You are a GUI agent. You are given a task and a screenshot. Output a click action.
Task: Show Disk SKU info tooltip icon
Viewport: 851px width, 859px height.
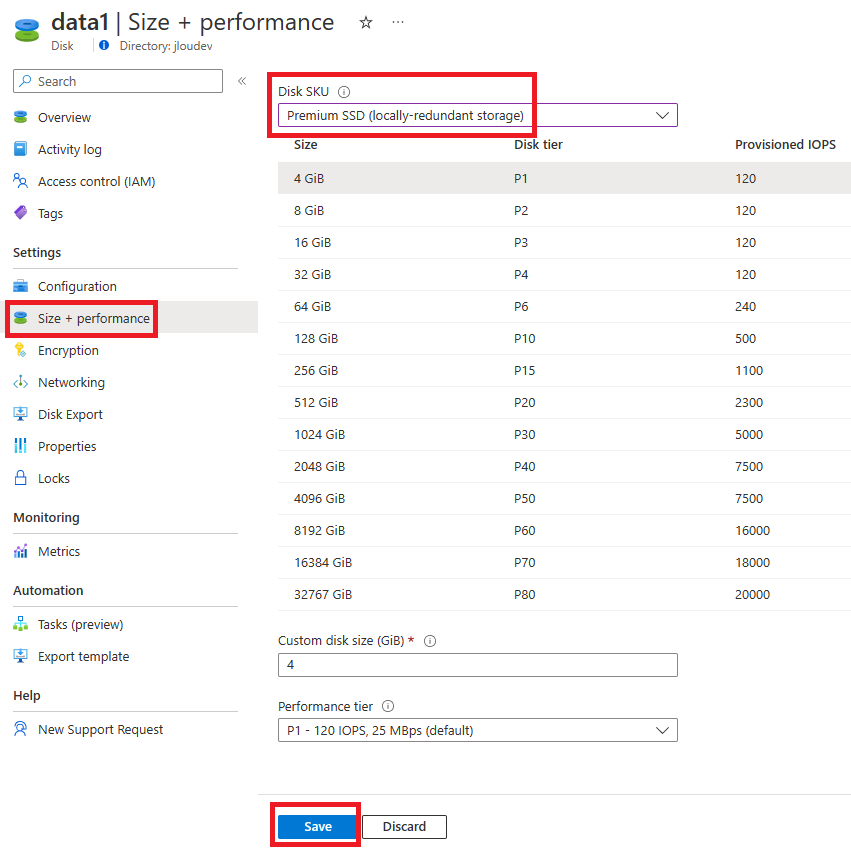(344, 91)
